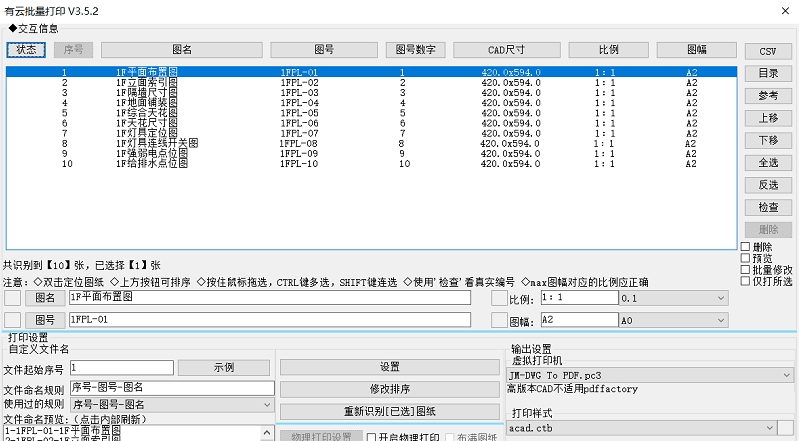Invert selection with 反选
Image resolution: width=804 pixels, height=441 pixels.
(768, 185)
